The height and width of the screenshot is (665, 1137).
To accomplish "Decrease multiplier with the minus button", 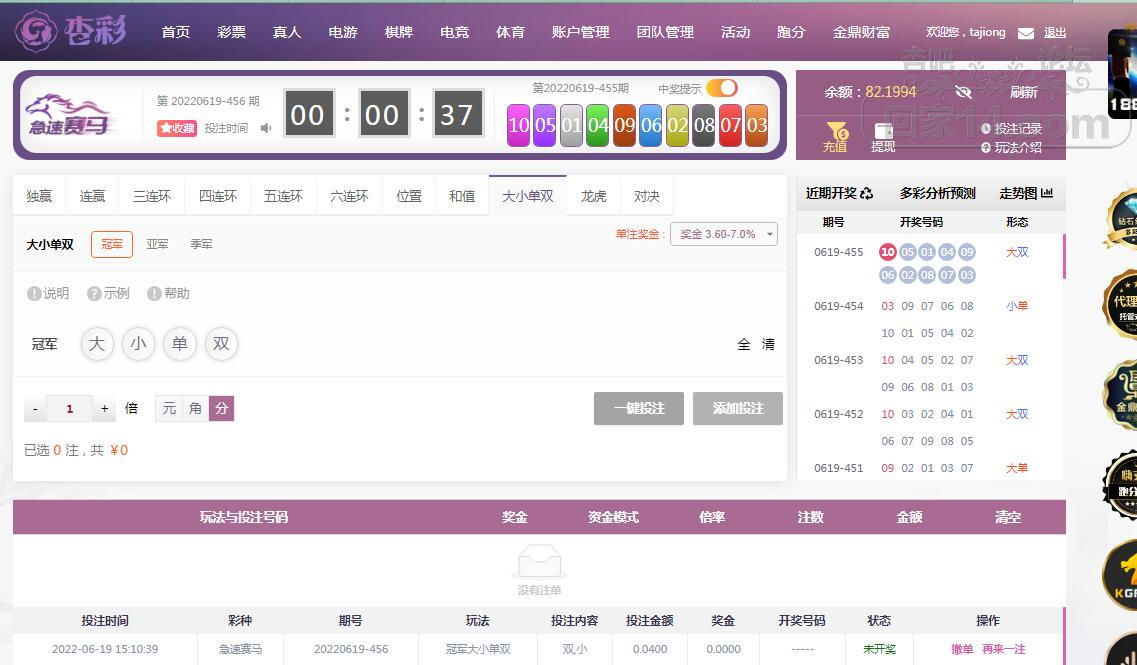I will coord(35,409).
